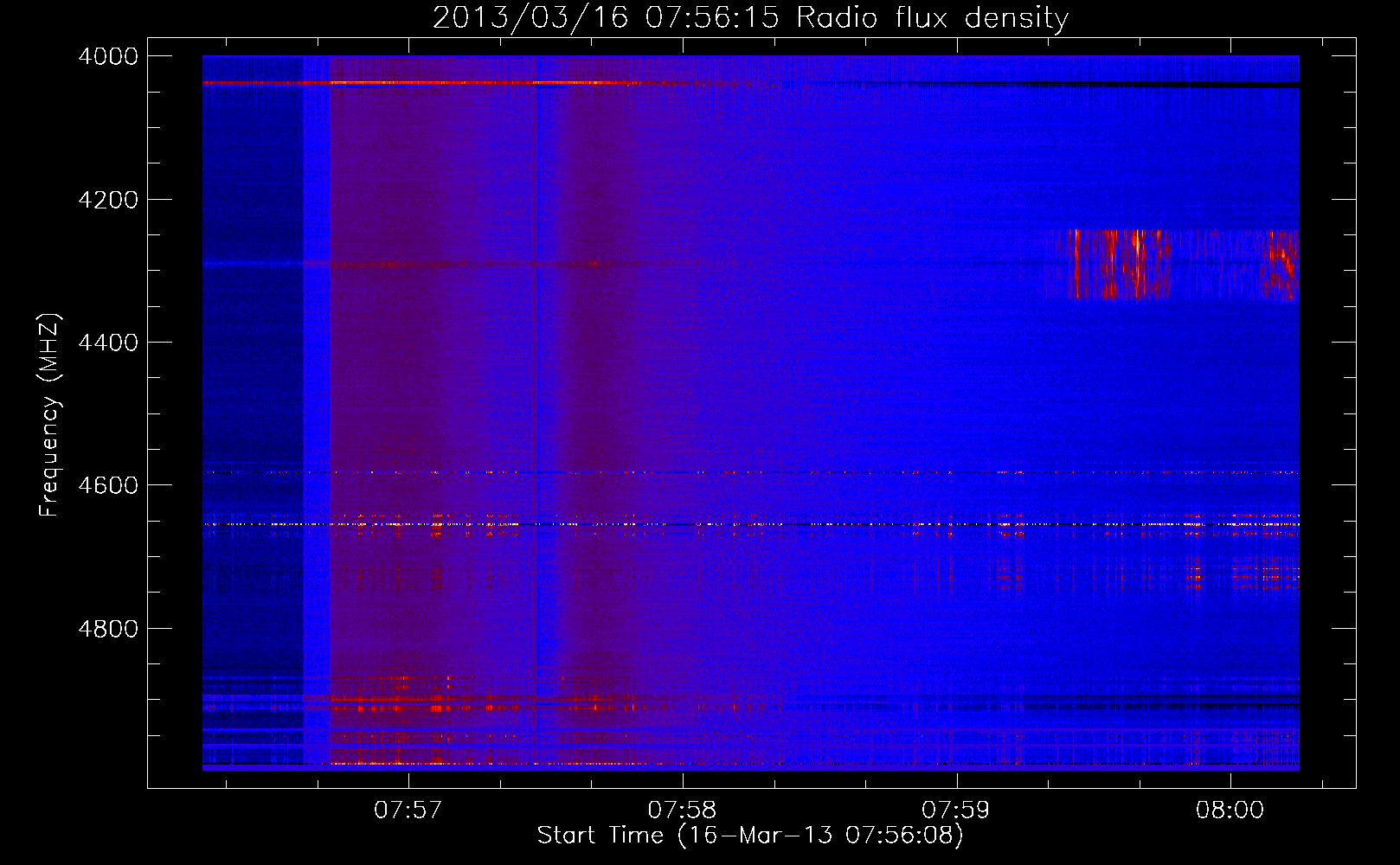The width and height of the screenshot is (1400, 865).
Task: Click the "Start Time (16-Mar-13 07:56:08)" x-axis label
Action: pos(750,836)
